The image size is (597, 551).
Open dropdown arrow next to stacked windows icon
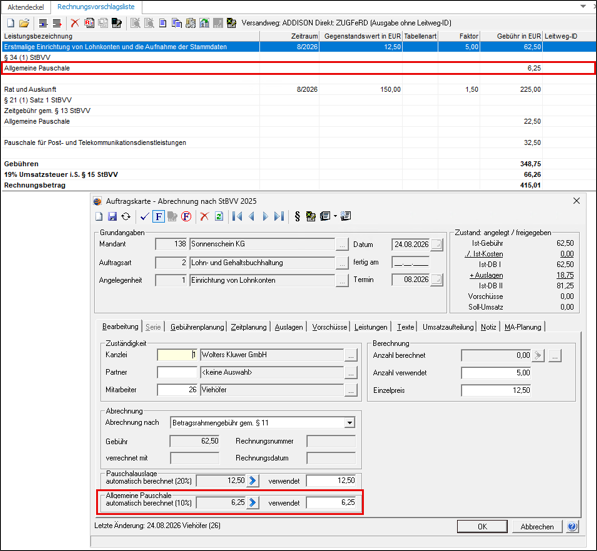click(335, 217)
